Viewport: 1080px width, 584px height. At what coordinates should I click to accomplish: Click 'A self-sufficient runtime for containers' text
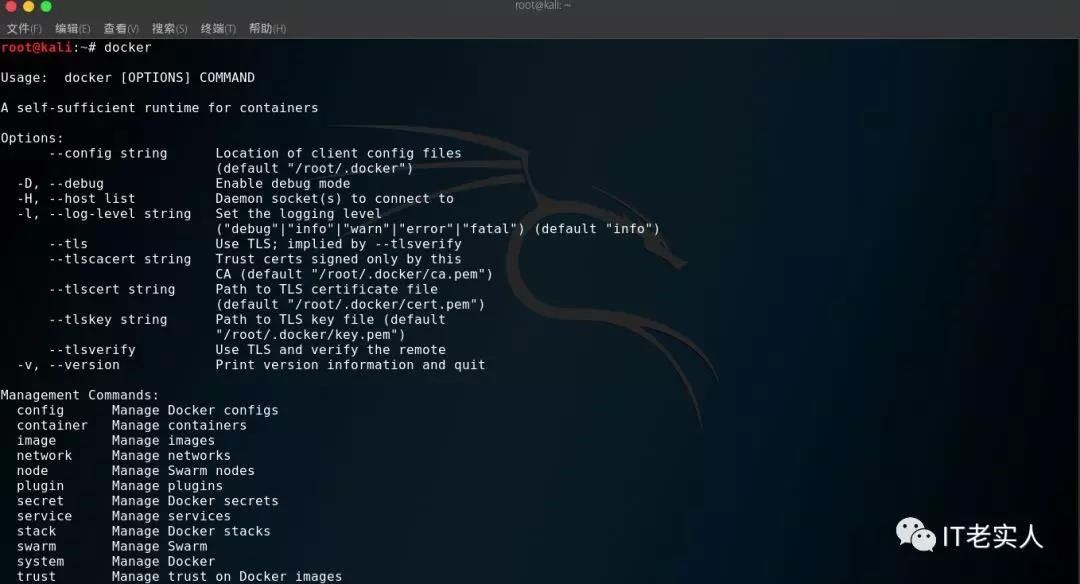pyautogui.click(x=159, y=108)
